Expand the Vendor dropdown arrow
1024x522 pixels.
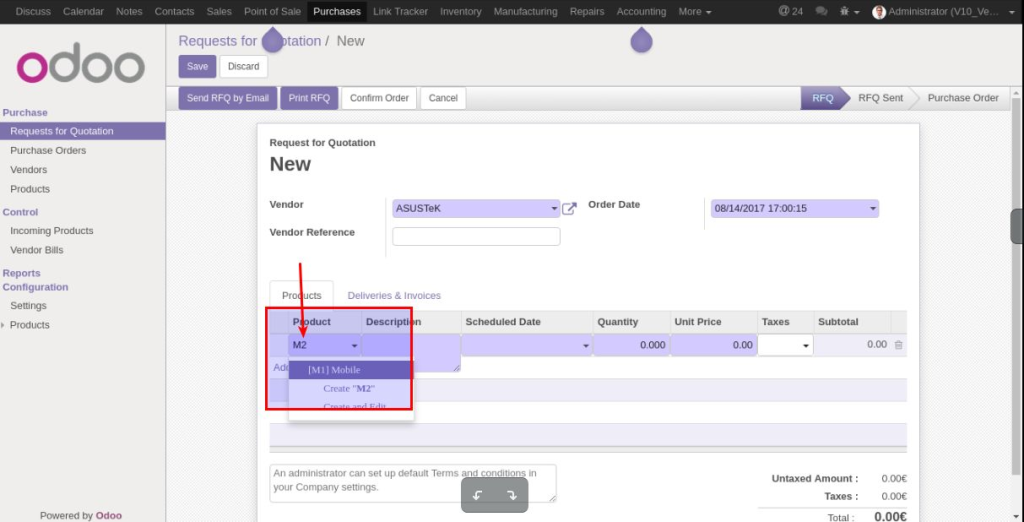pyautogui.click(x=555, y=209)
